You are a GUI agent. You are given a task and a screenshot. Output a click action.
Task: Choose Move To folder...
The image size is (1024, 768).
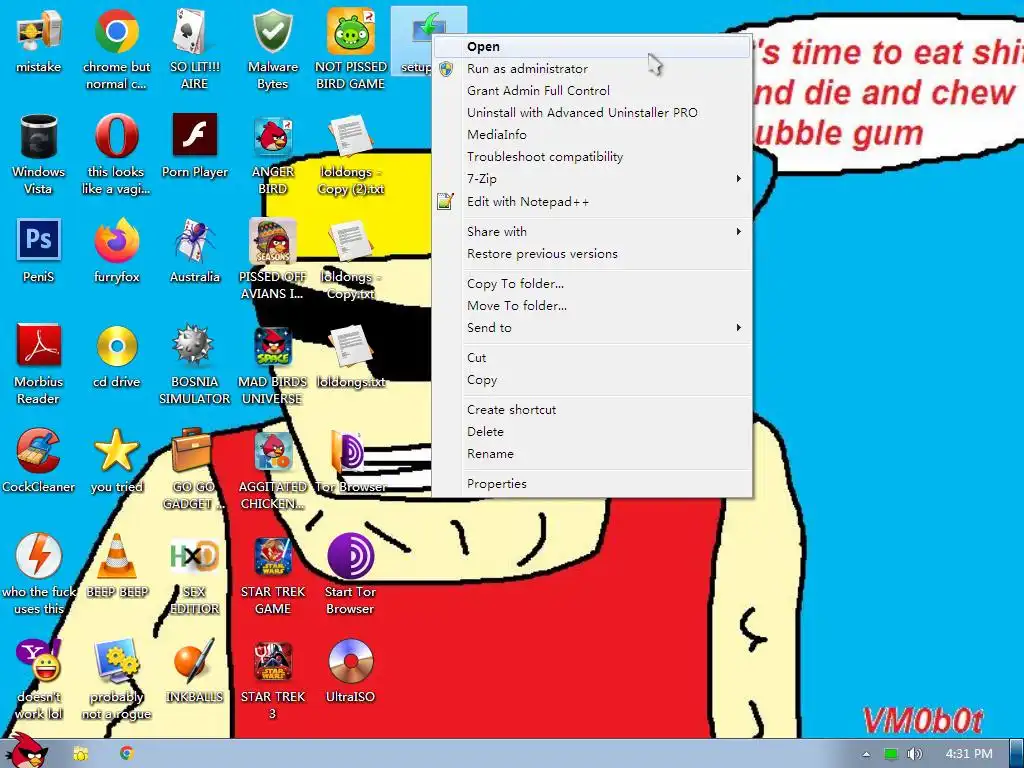(x=592, y=306)
